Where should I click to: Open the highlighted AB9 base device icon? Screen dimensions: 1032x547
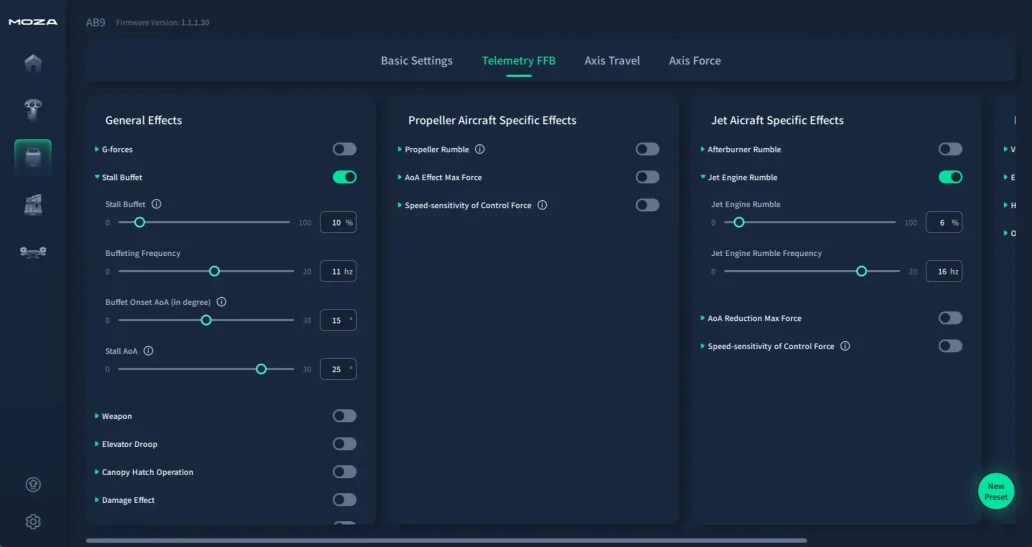point(33,157)
